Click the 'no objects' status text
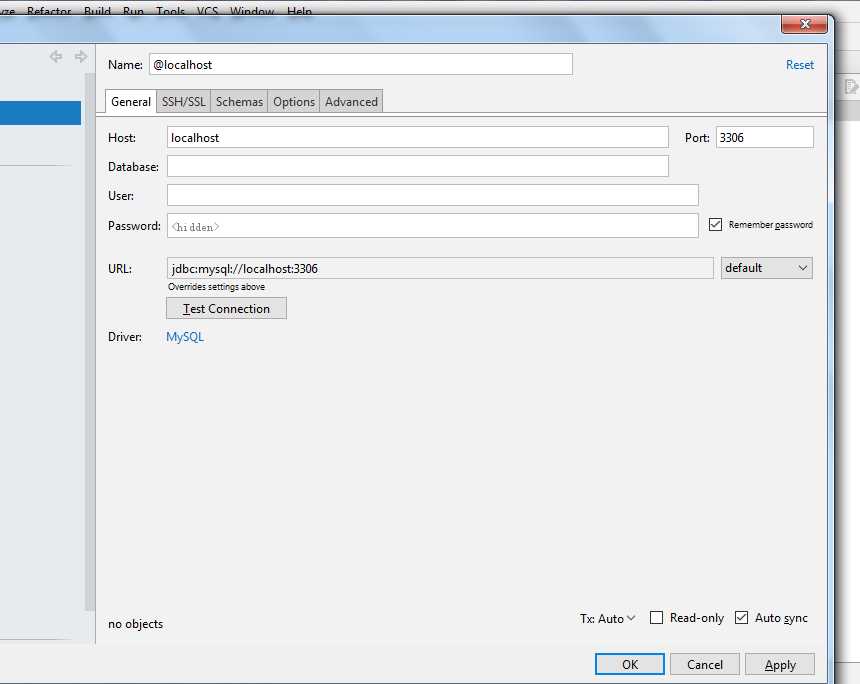Image resolution: width=860 pixels, height=684 pixels. [135, 624]
